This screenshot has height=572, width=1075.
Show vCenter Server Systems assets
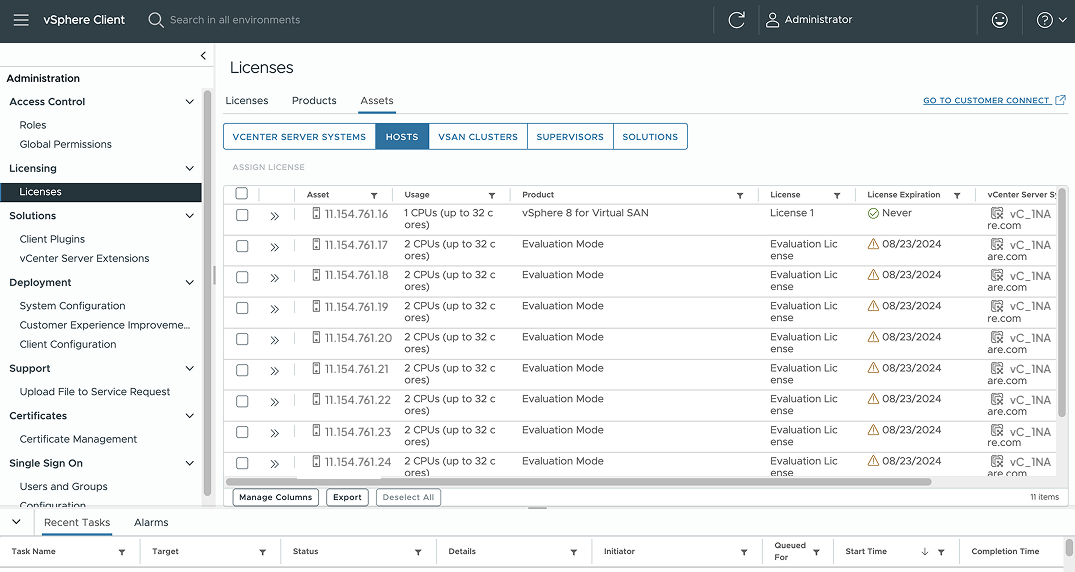300,136
